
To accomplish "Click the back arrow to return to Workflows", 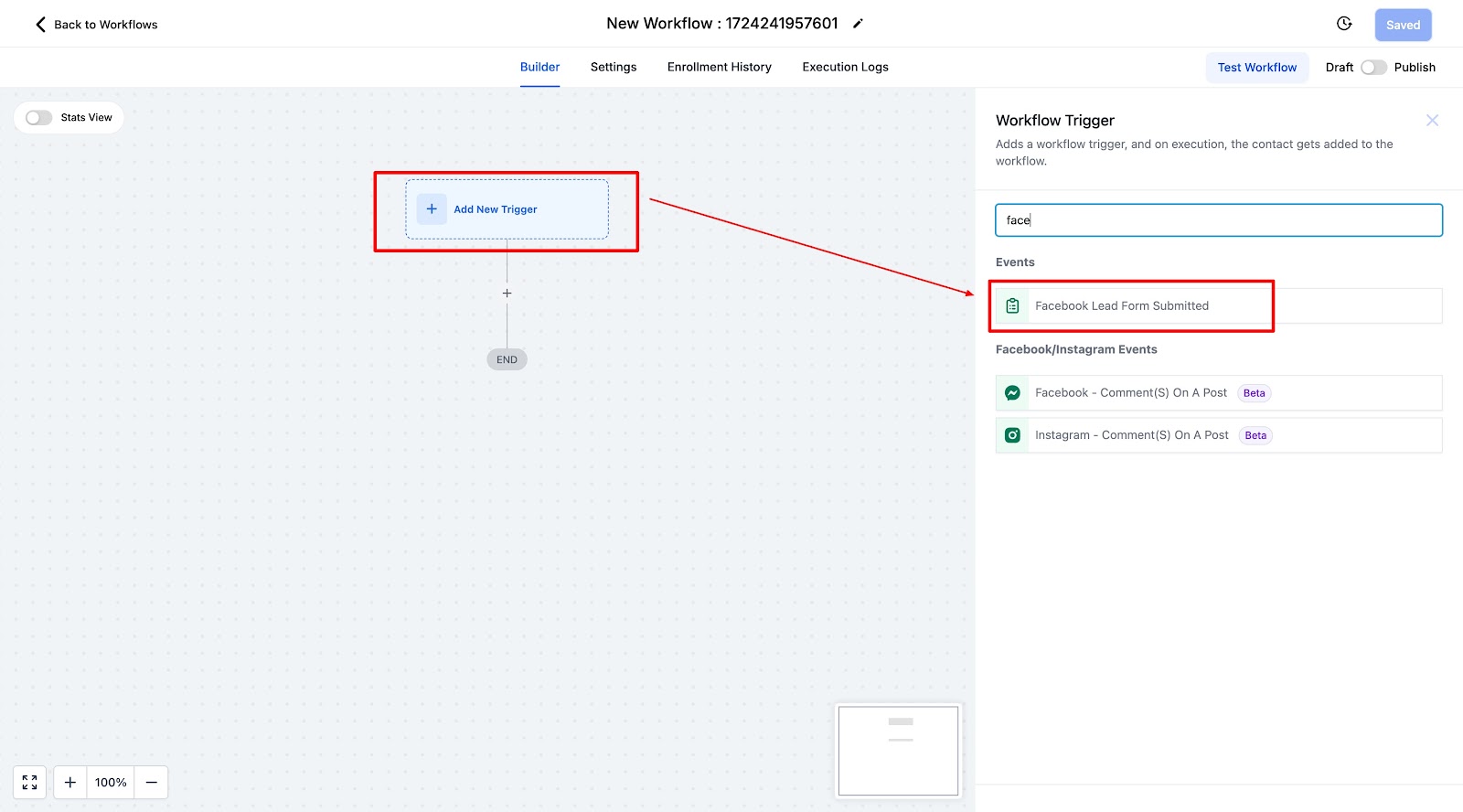I will 40,25.
